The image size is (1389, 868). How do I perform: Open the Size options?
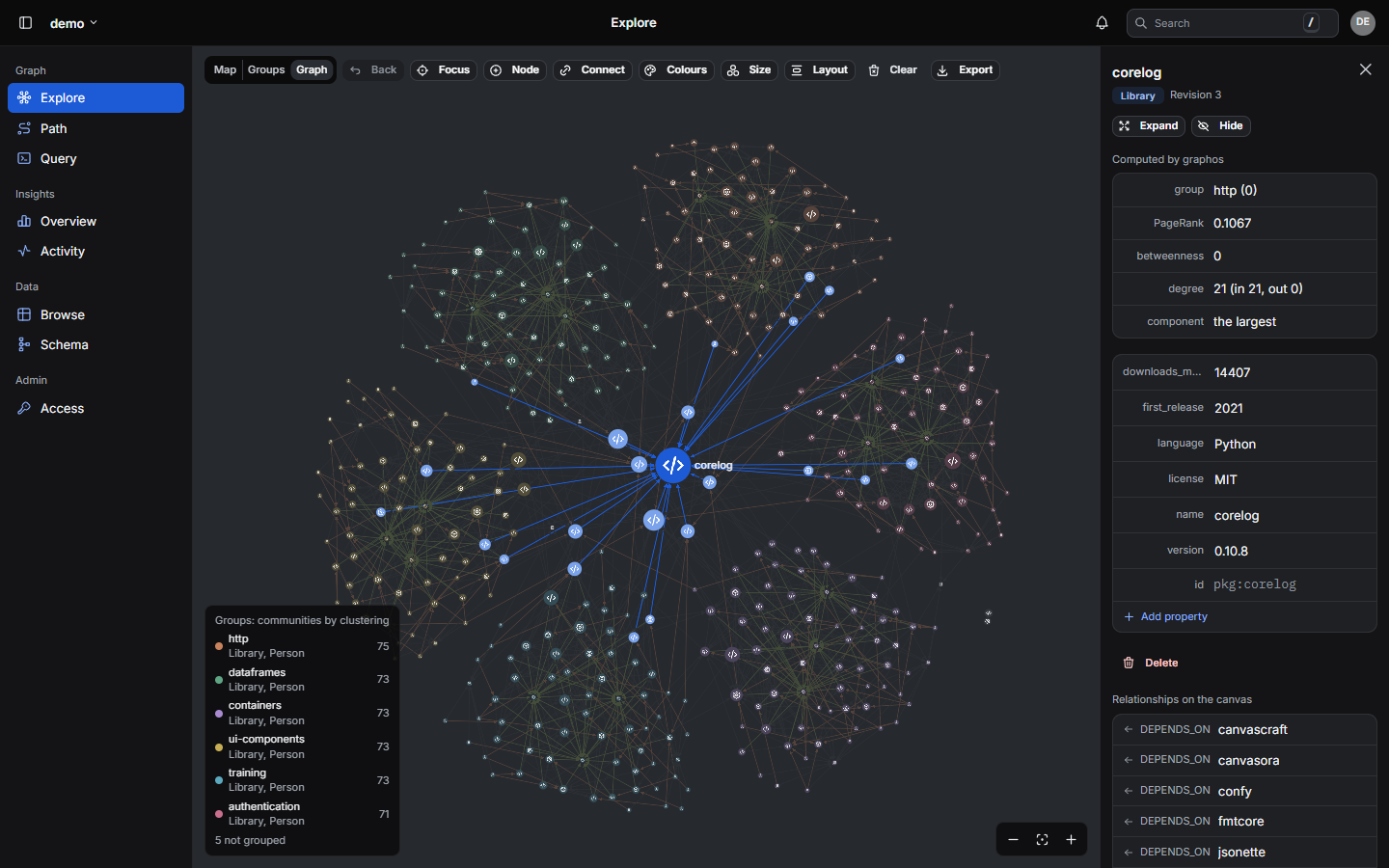749,70
